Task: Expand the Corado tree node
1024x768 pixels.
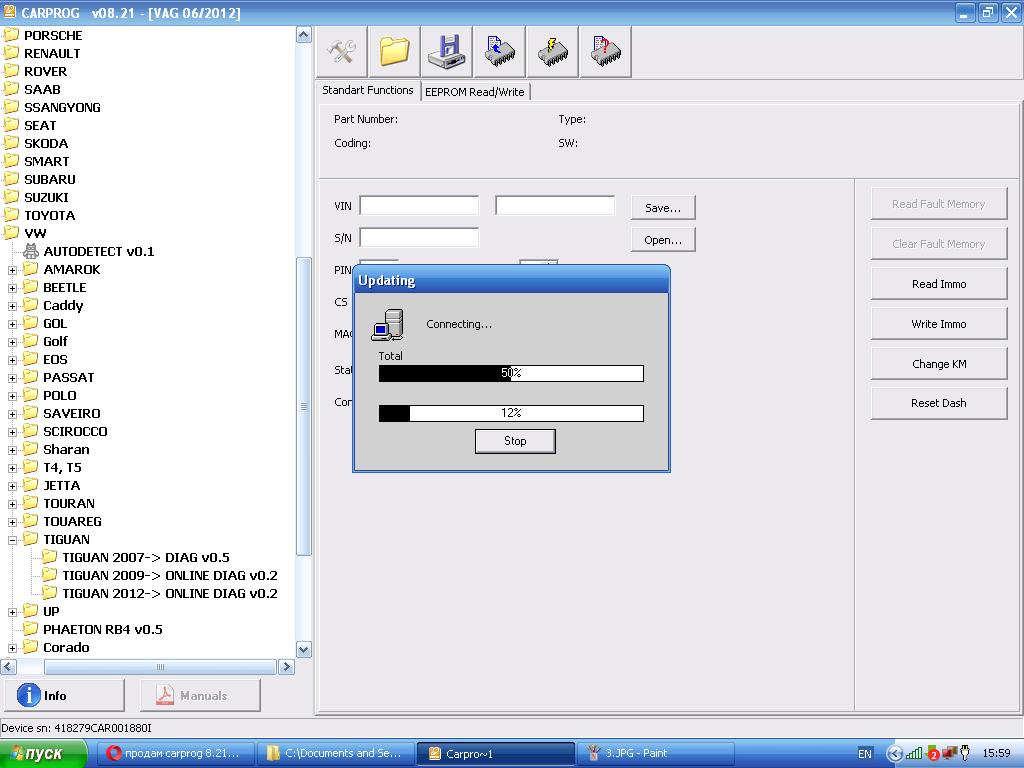Action: click(x=12, y=648)
